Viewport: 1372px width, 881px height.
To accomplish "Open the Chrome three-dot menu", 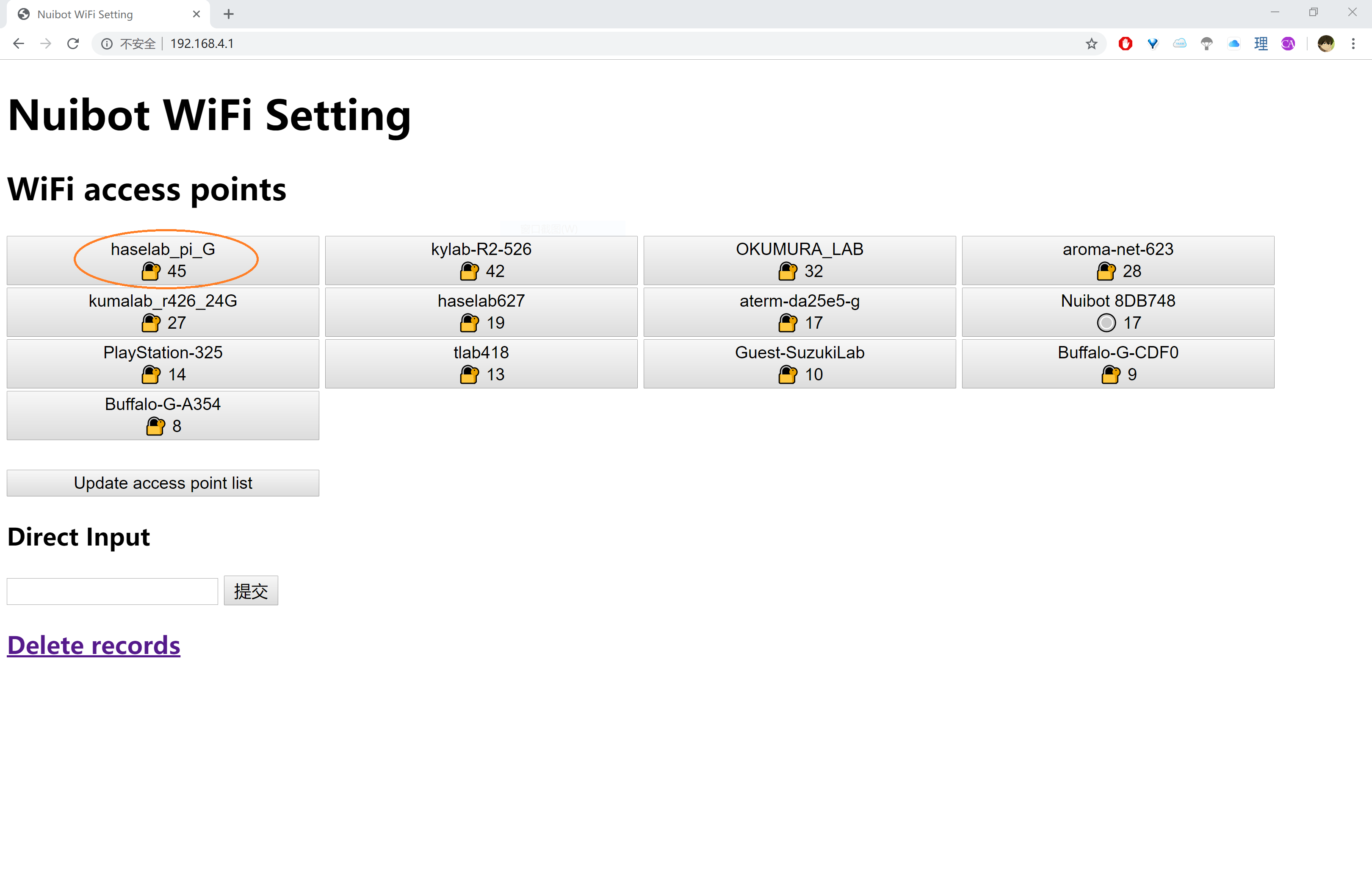I will (x=1353, y=44).
